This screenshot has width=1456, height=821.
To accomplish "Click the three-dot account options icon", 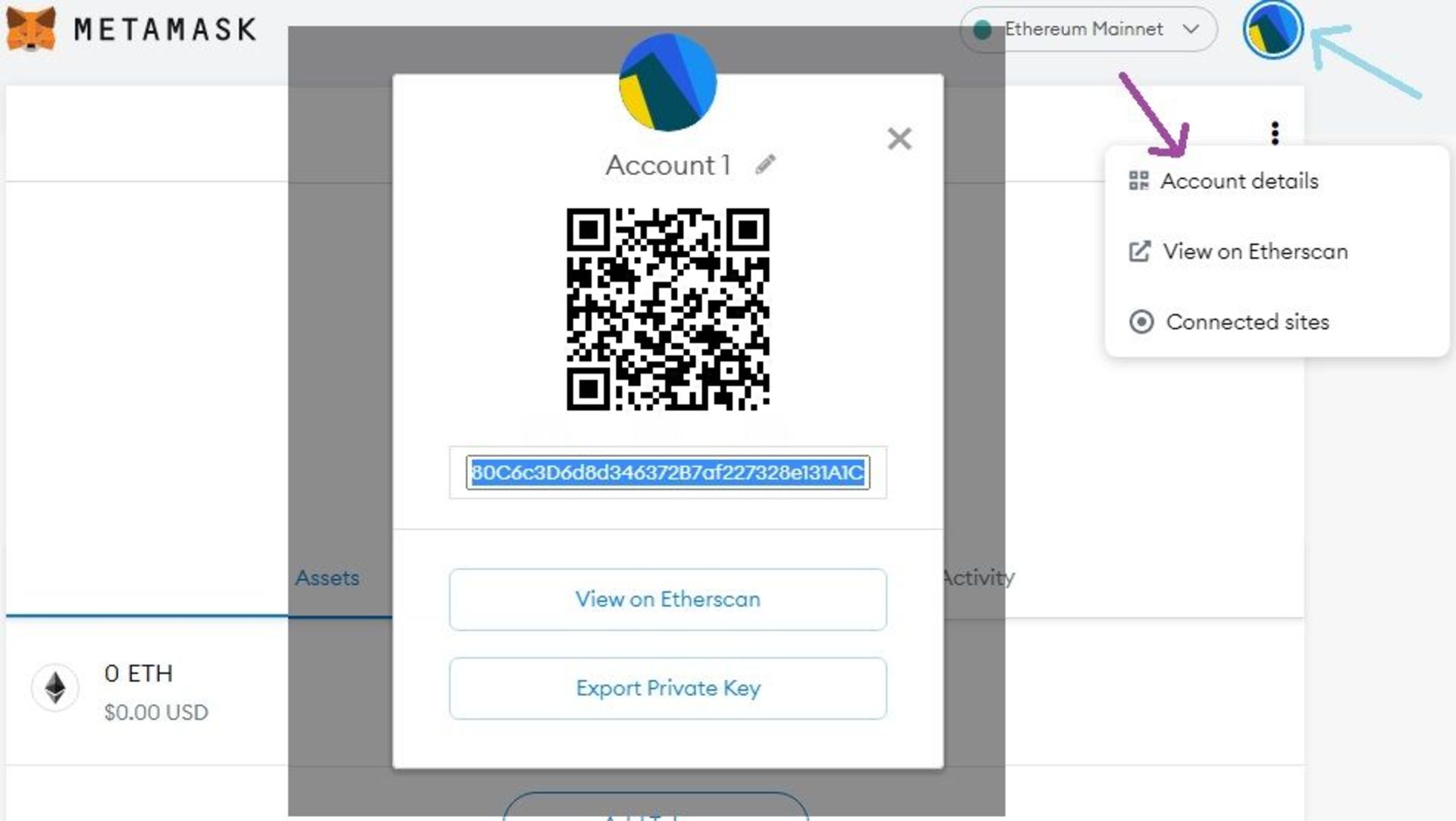I will pyautogui.click(x=1275, y=133).
